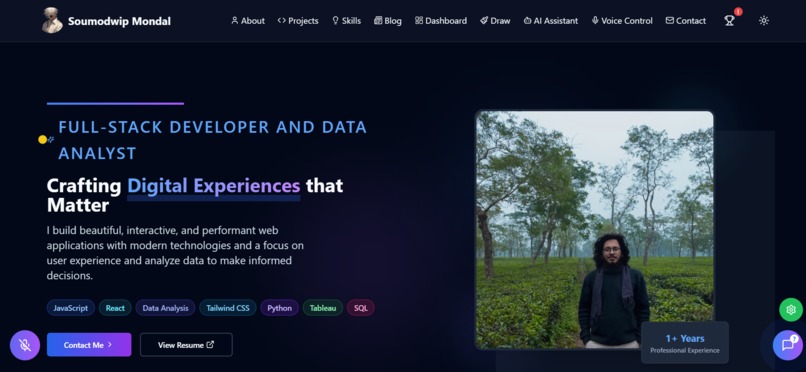Click the muted microphone floating button
Image resolution: width=806 pixels, height=372 pixels.
click(25, 345)
